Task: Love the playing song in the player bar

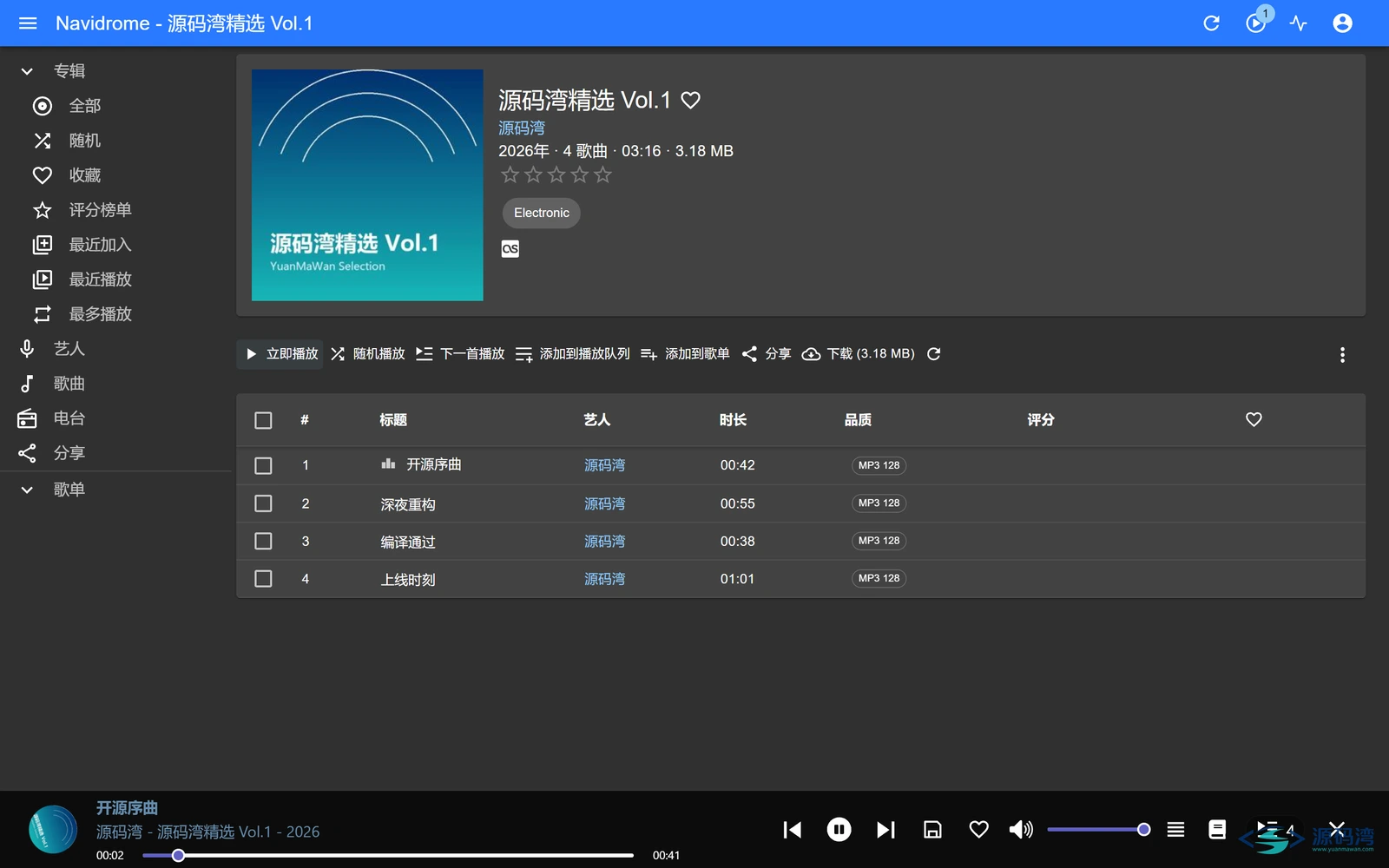Action: point(978,830)
